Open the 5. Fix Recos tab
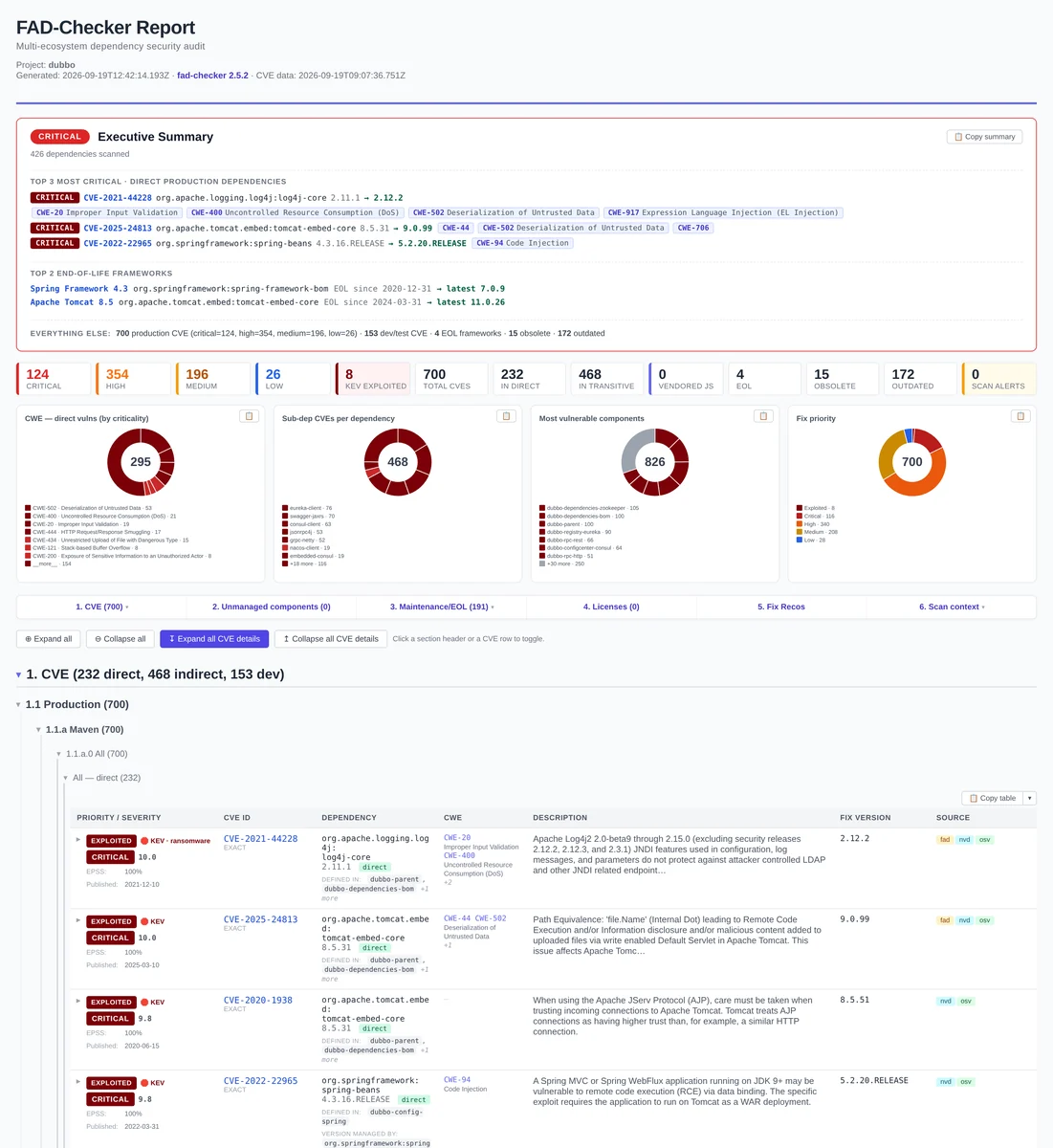This screenshot has height=1148, width=1053. point(781,607)
